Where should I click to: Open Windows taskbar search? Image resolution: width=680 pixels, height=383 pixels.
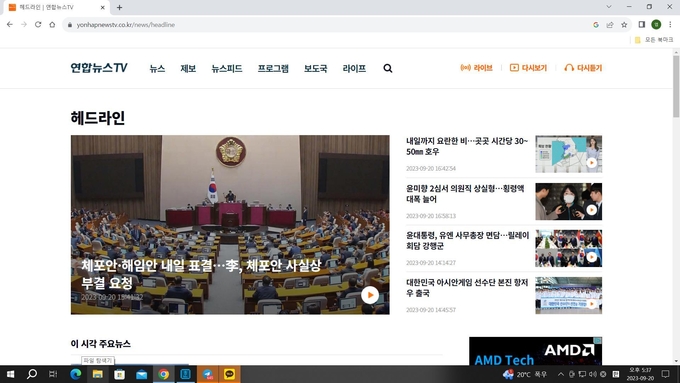point(32,374)
